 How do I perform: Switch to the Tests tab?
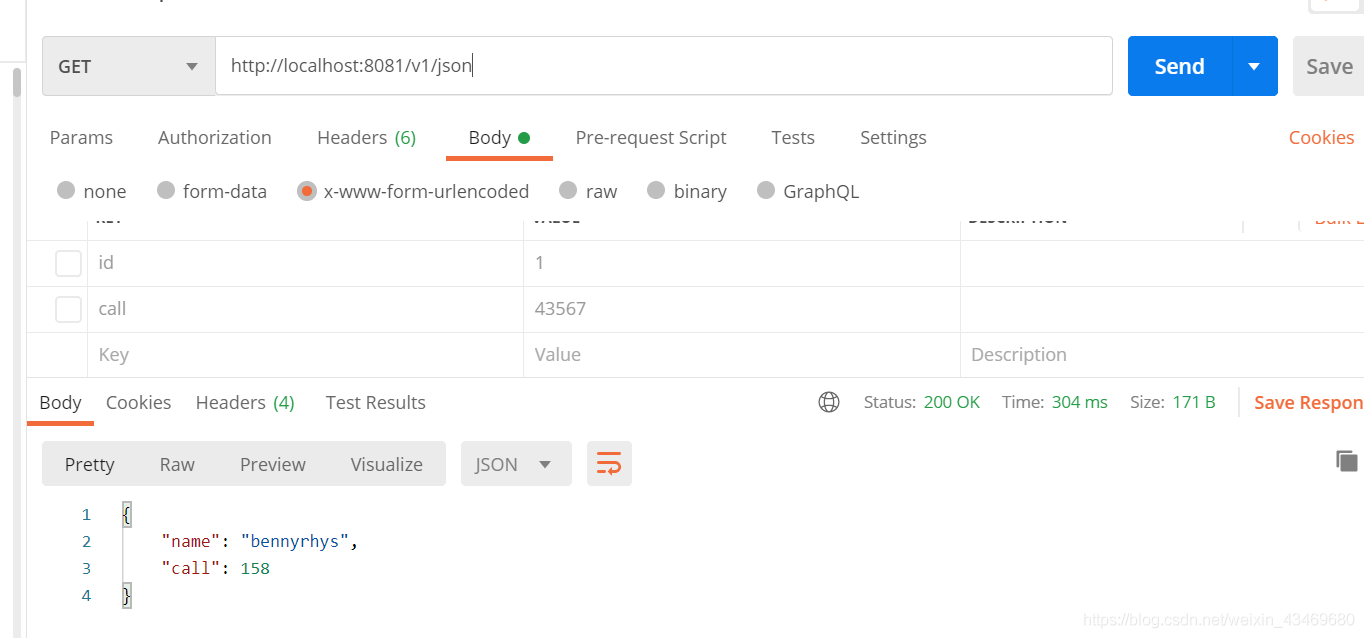click(792, 137)
